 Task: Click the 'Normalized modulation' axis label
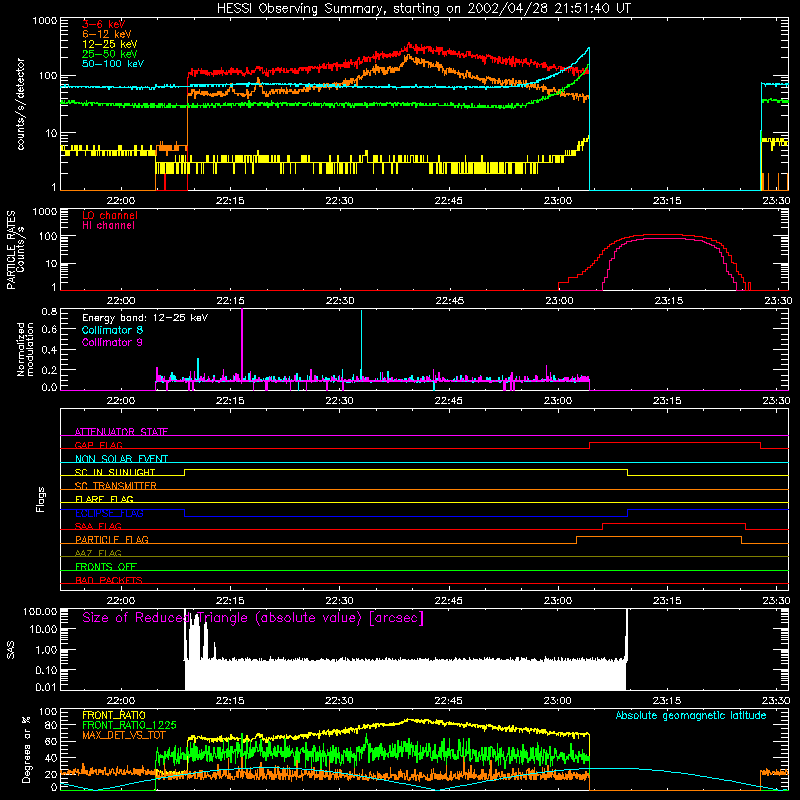pyautogui.click(x=25, y=349)
